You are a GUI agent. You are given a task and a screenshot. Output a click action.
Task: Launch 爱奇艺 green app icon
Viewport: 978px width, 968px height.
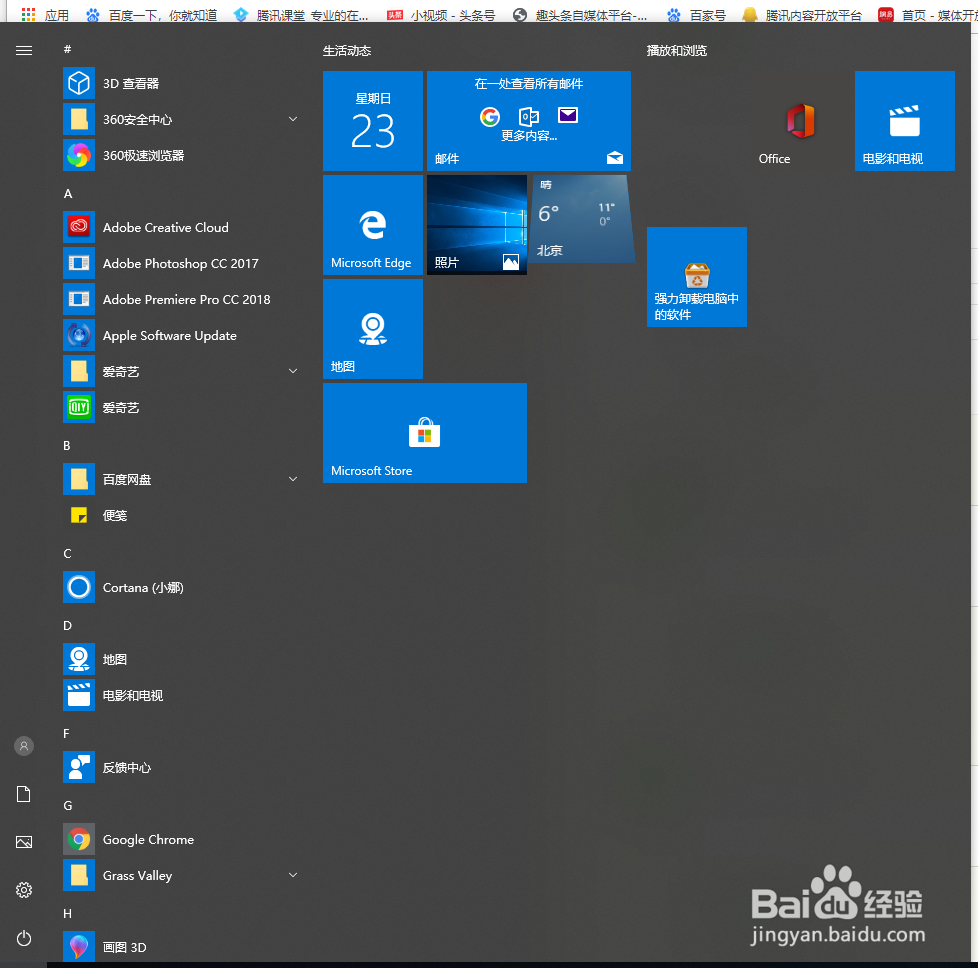pos(181,407)
